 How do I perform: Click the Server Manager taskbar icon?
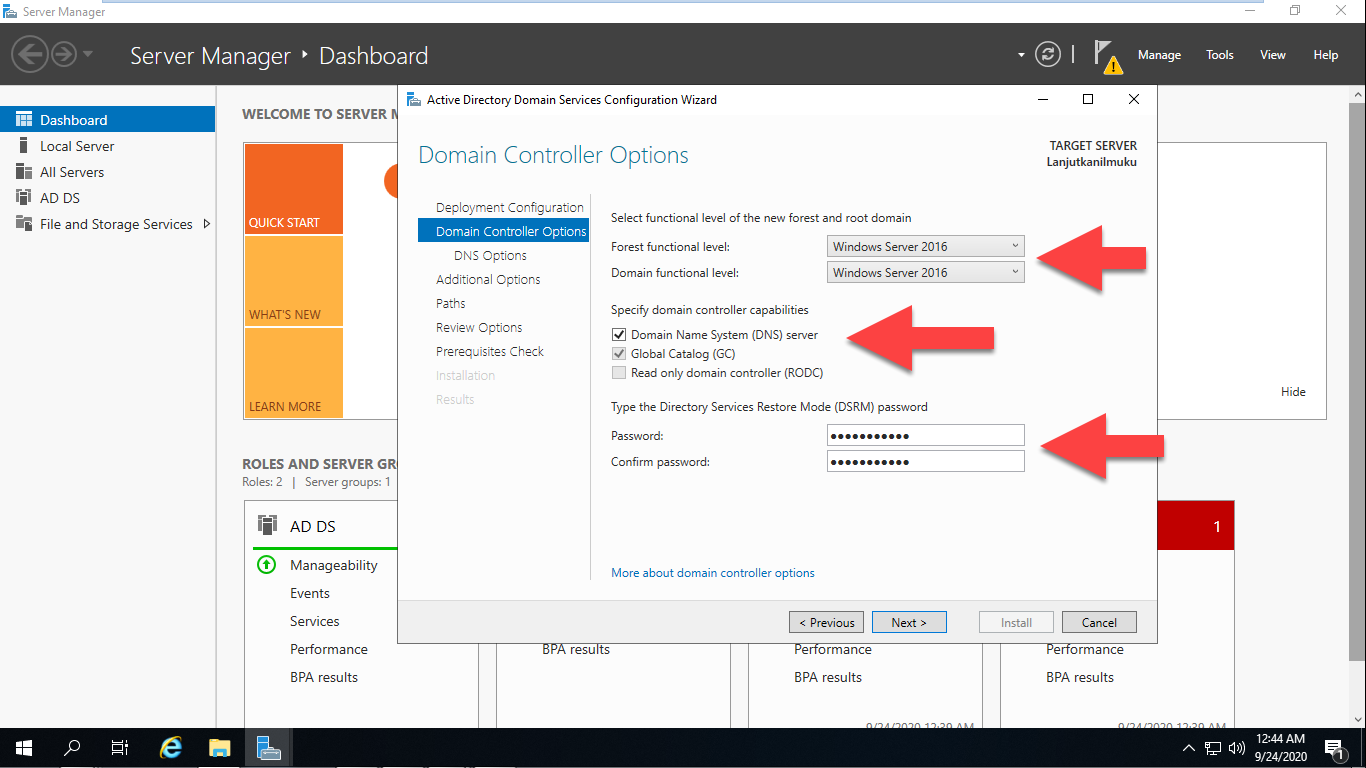(268, 747)
